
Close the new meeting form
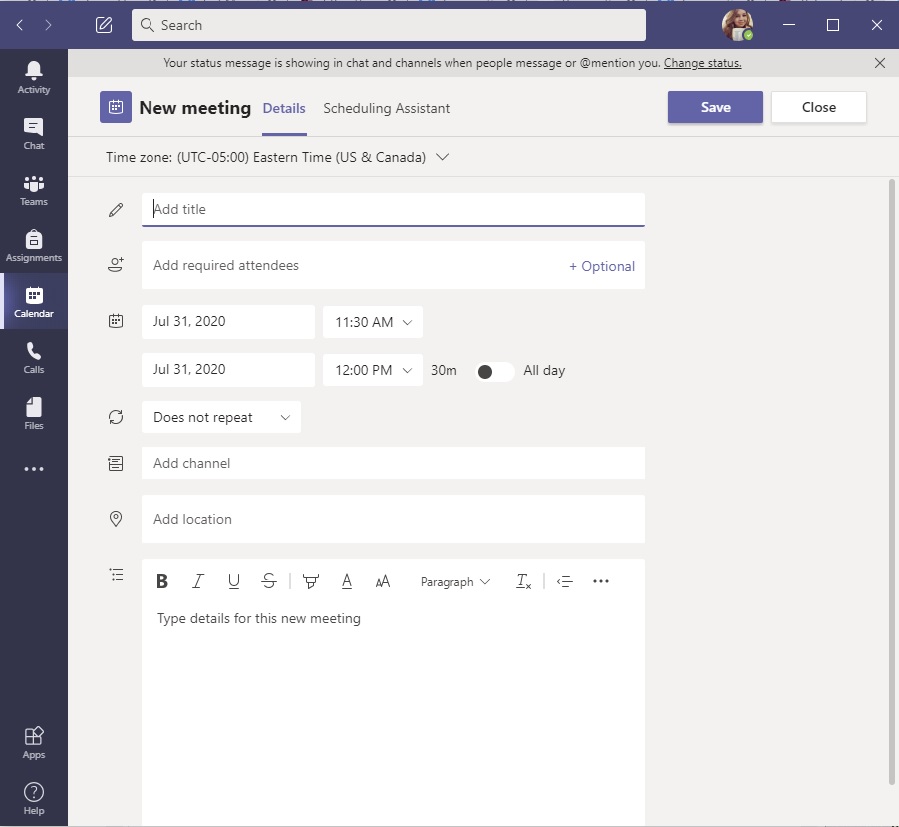(818, 107)
